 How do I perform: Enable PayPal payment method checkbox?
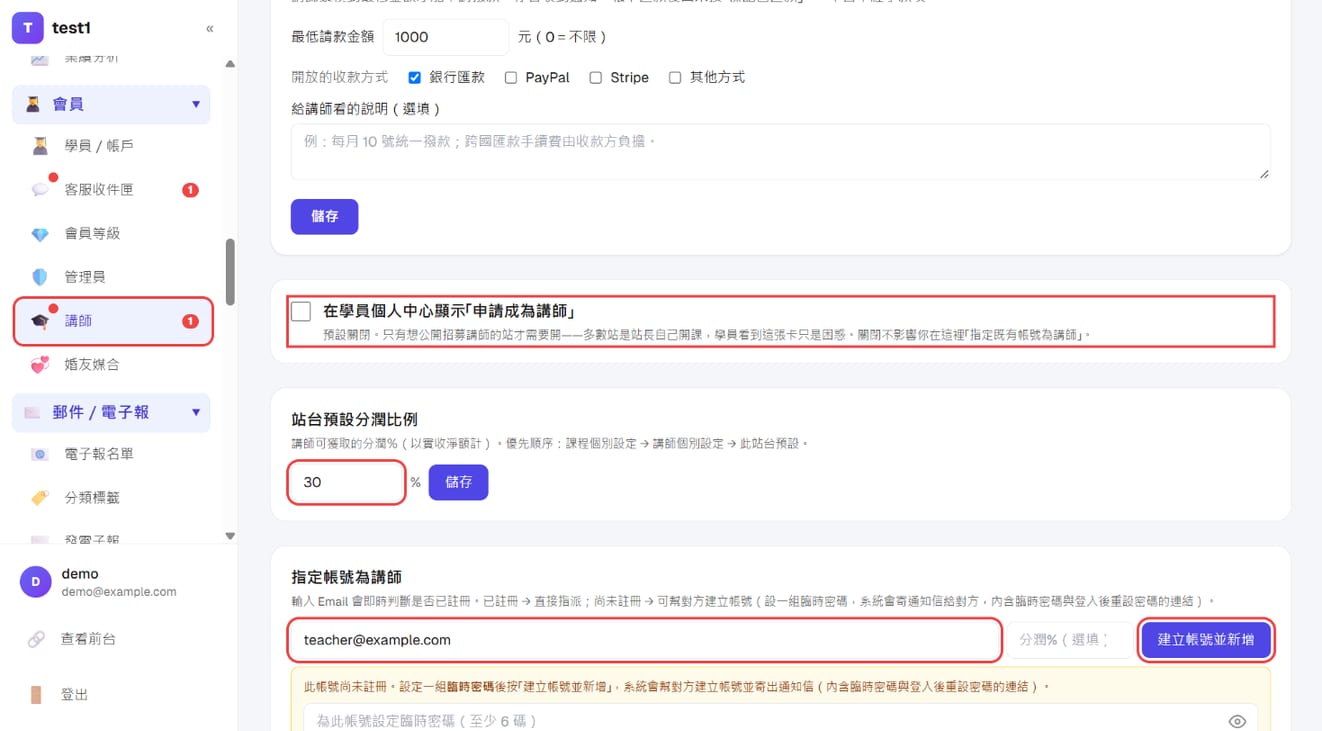point(511,78)
